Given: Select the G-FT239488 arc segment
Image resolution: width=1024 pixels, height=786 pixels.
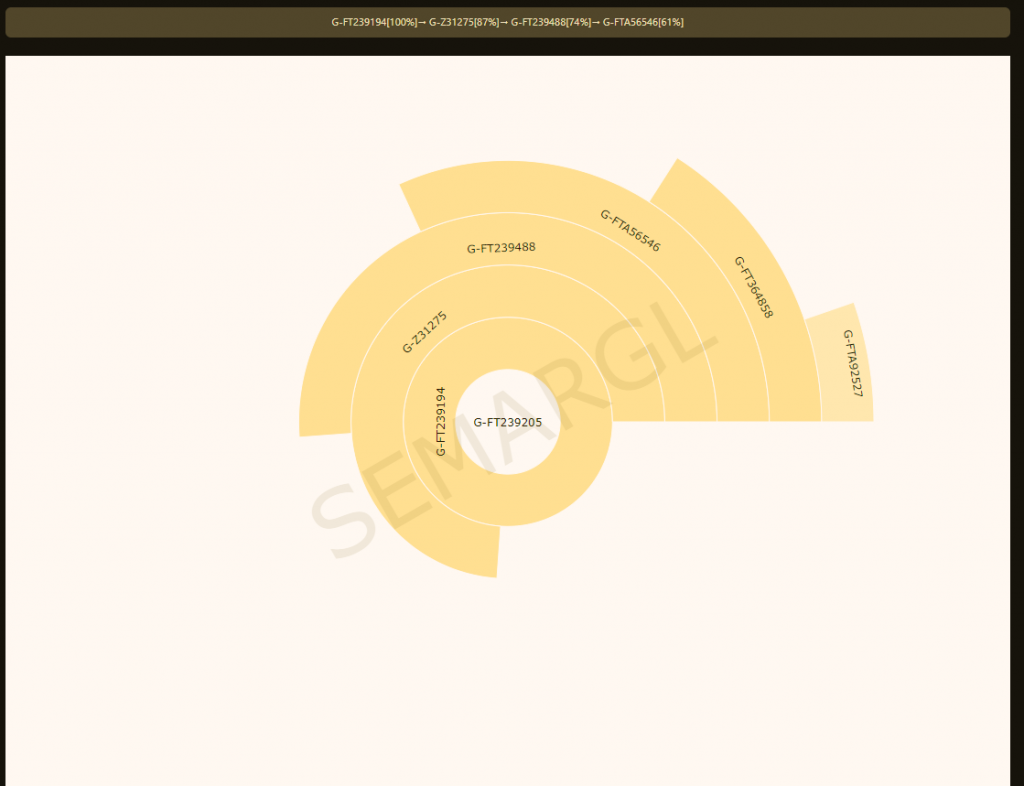Looking at the screenshot, I should pos(501,248).
